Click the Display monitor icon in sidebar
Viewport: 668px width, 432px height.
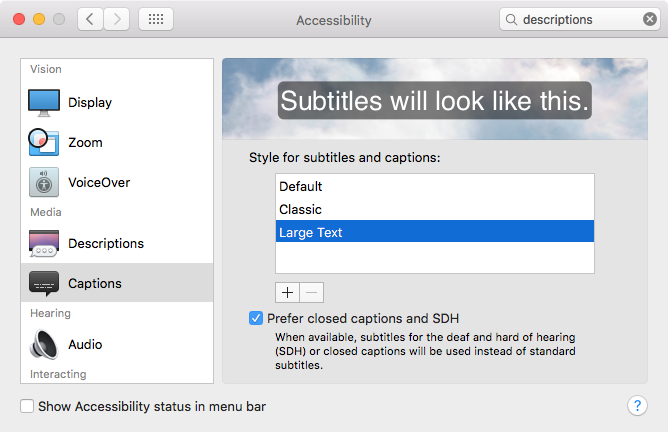44,103
